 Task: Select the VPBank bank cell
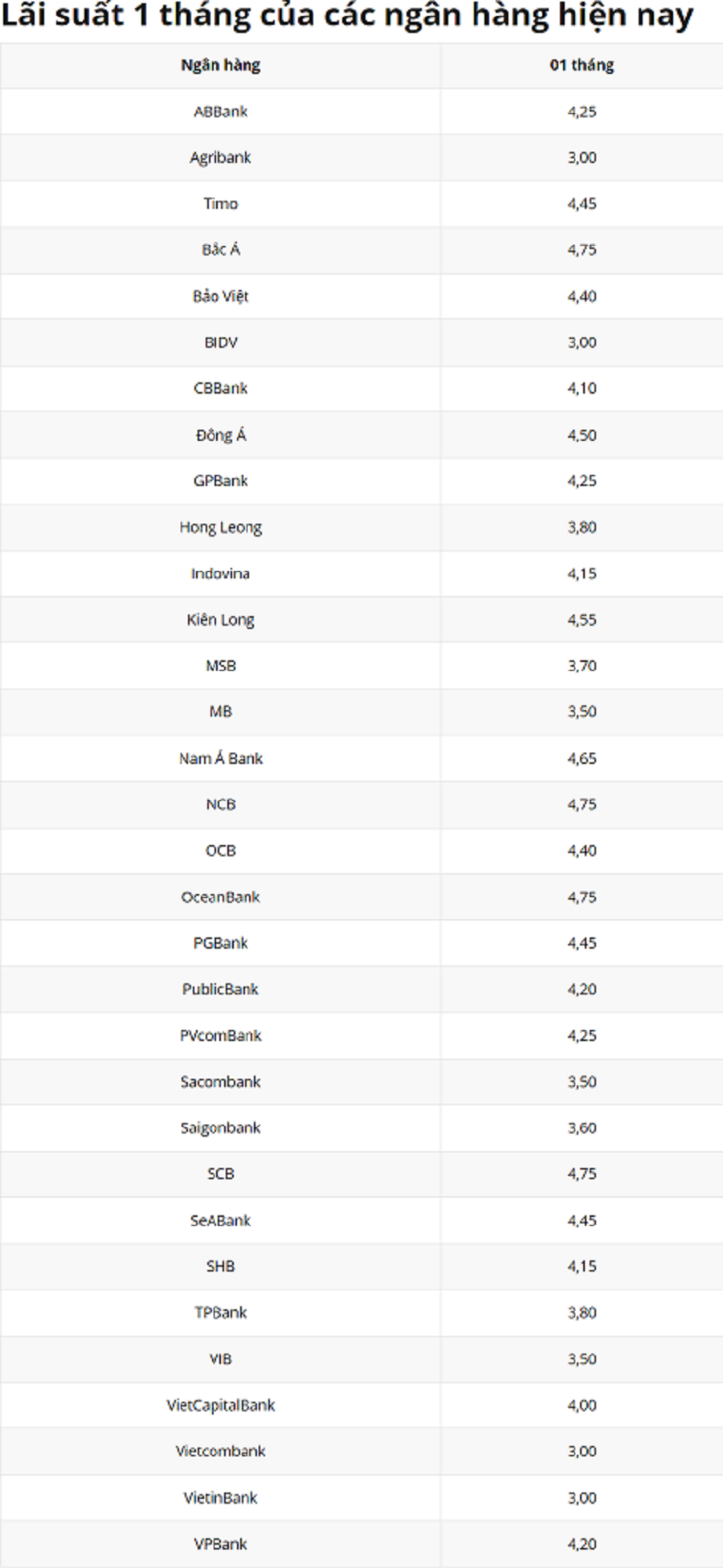[x=220, y=1544]
